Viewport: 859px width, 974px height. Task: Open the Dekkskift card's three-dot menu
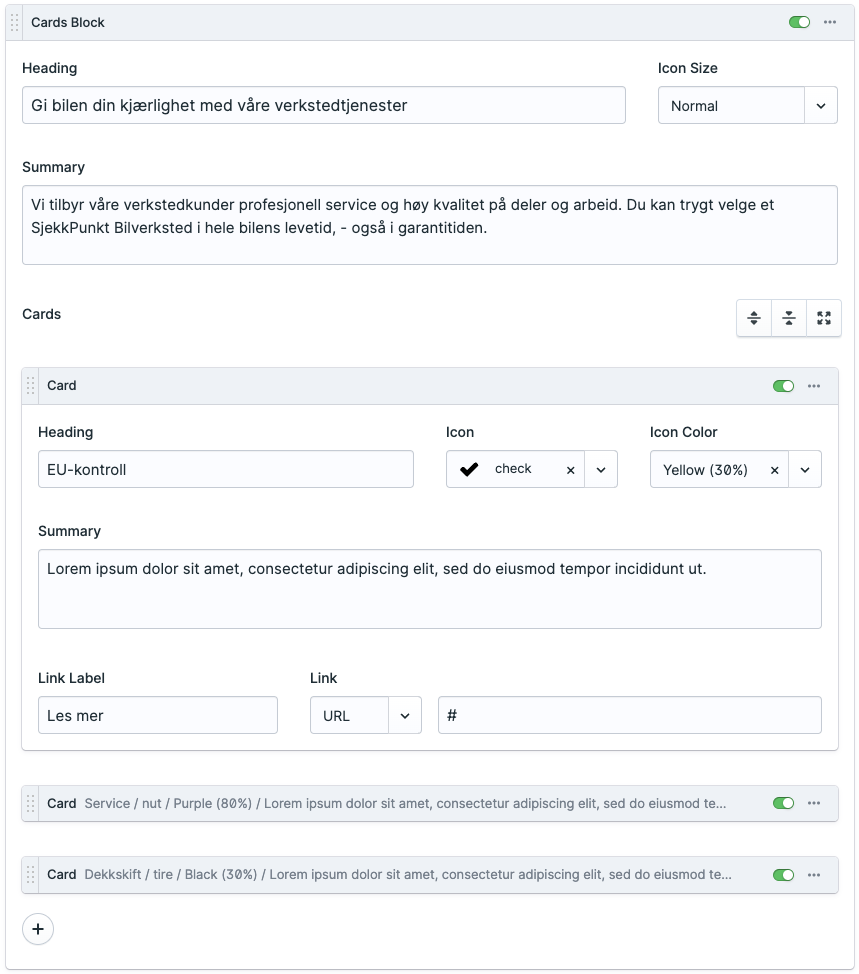[814, 875]
